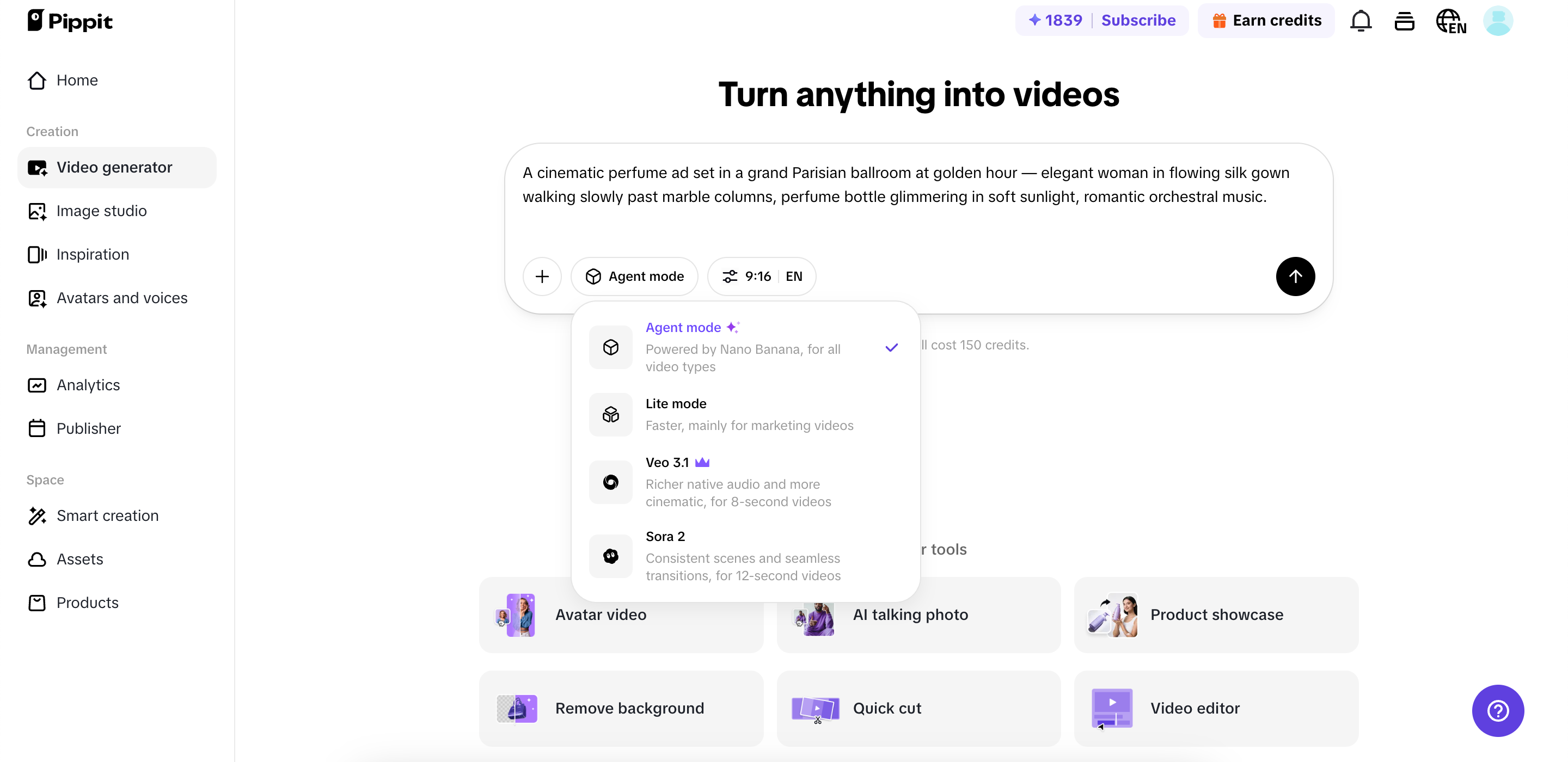Click the Inspiration icon
The image size is (1568, 762).
[x=37, y=254]
